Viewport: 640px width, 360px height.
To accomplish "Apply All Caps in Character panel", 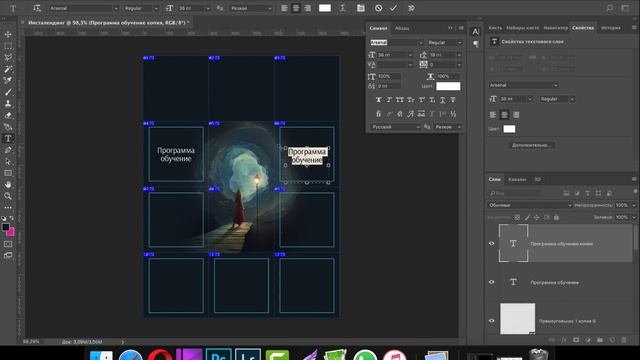I will click(x=400, y=100).
